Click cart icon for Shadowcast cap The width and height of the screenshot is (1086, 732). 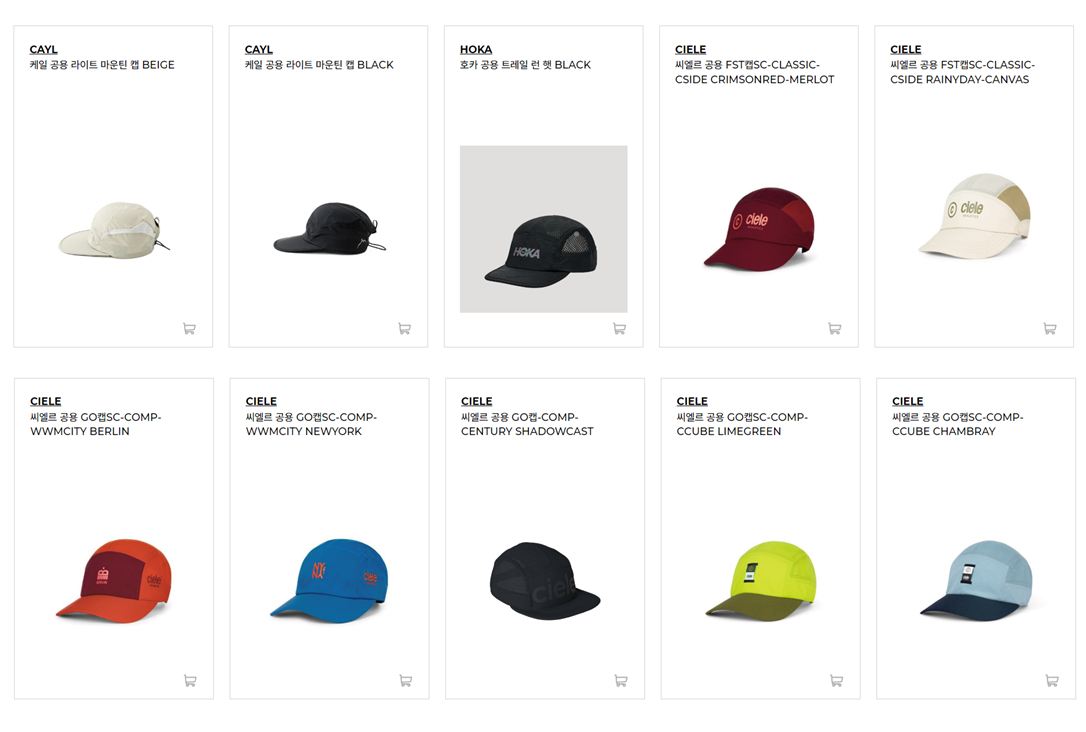621,681
